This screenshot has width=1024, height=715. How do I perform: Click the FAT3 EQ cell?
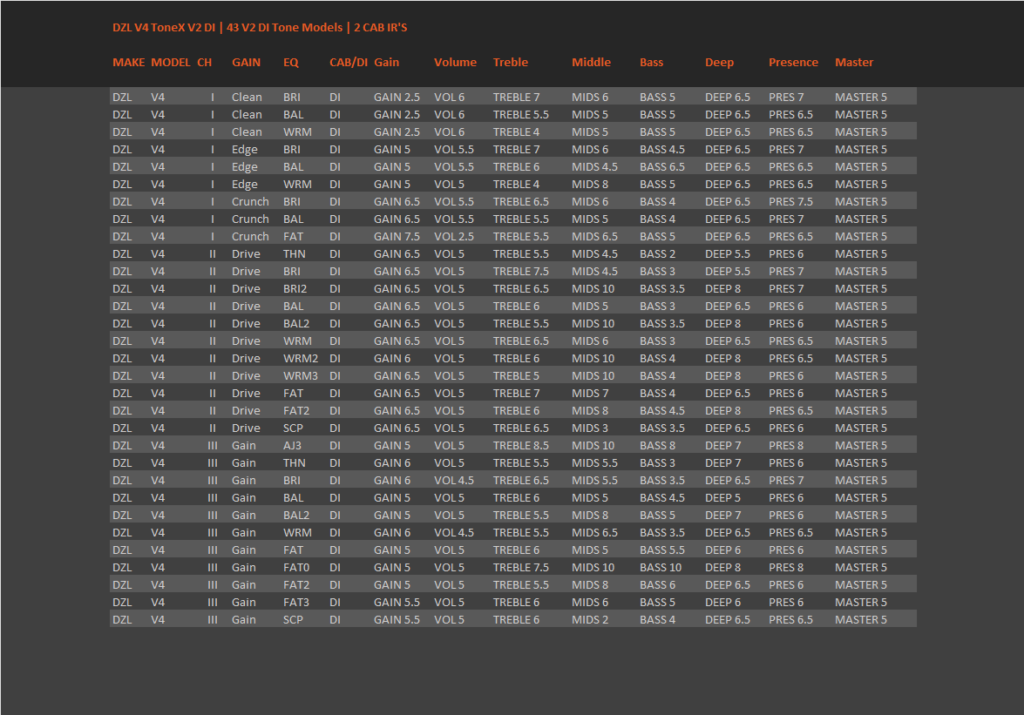click(296, 602)
